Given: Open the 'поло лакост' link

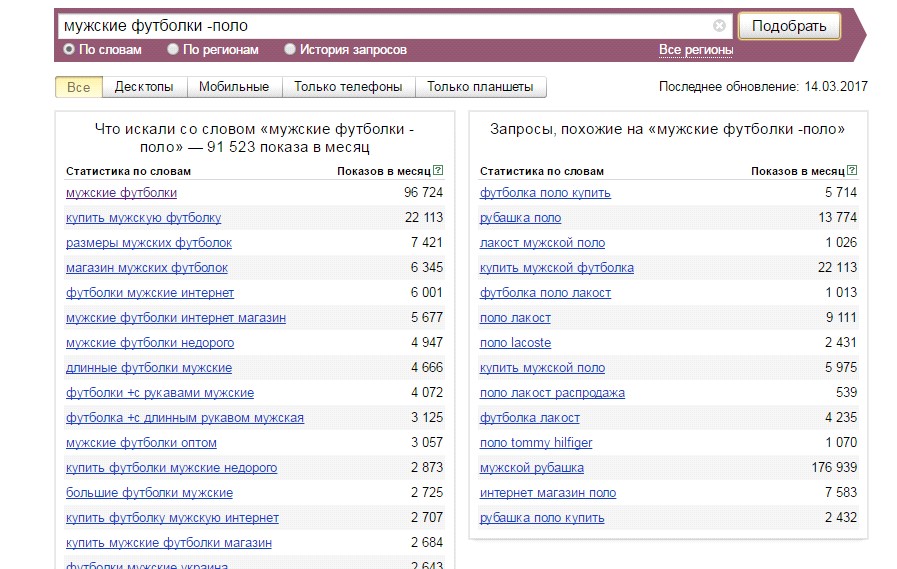Looking at the screenshot, I should tap(515, 318).
